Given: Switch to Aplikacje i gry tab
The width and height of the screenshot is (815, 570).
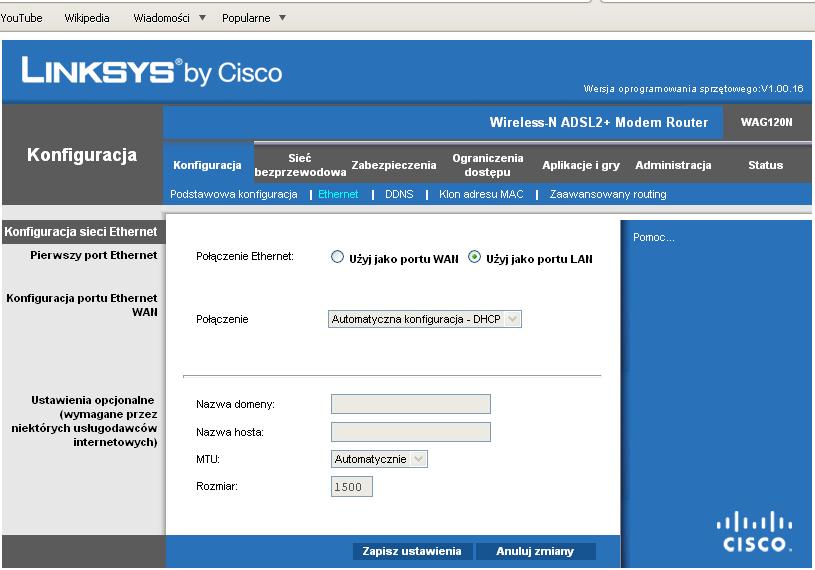Looking at the screenshot, I should [x=581, y=165].
